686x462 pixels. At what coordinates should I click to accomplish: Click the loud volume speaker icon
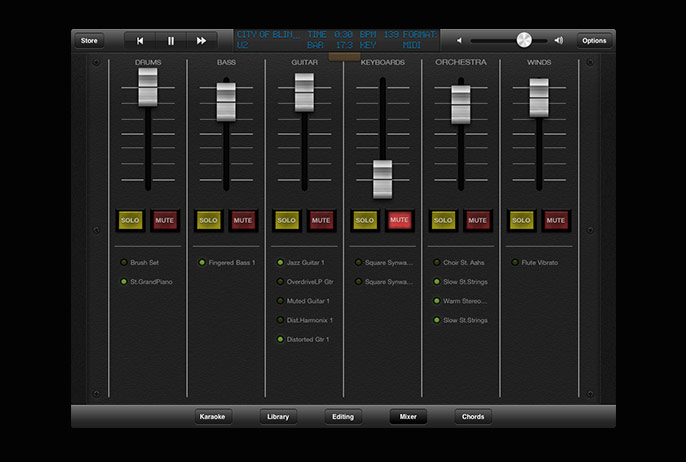[559, 40]
